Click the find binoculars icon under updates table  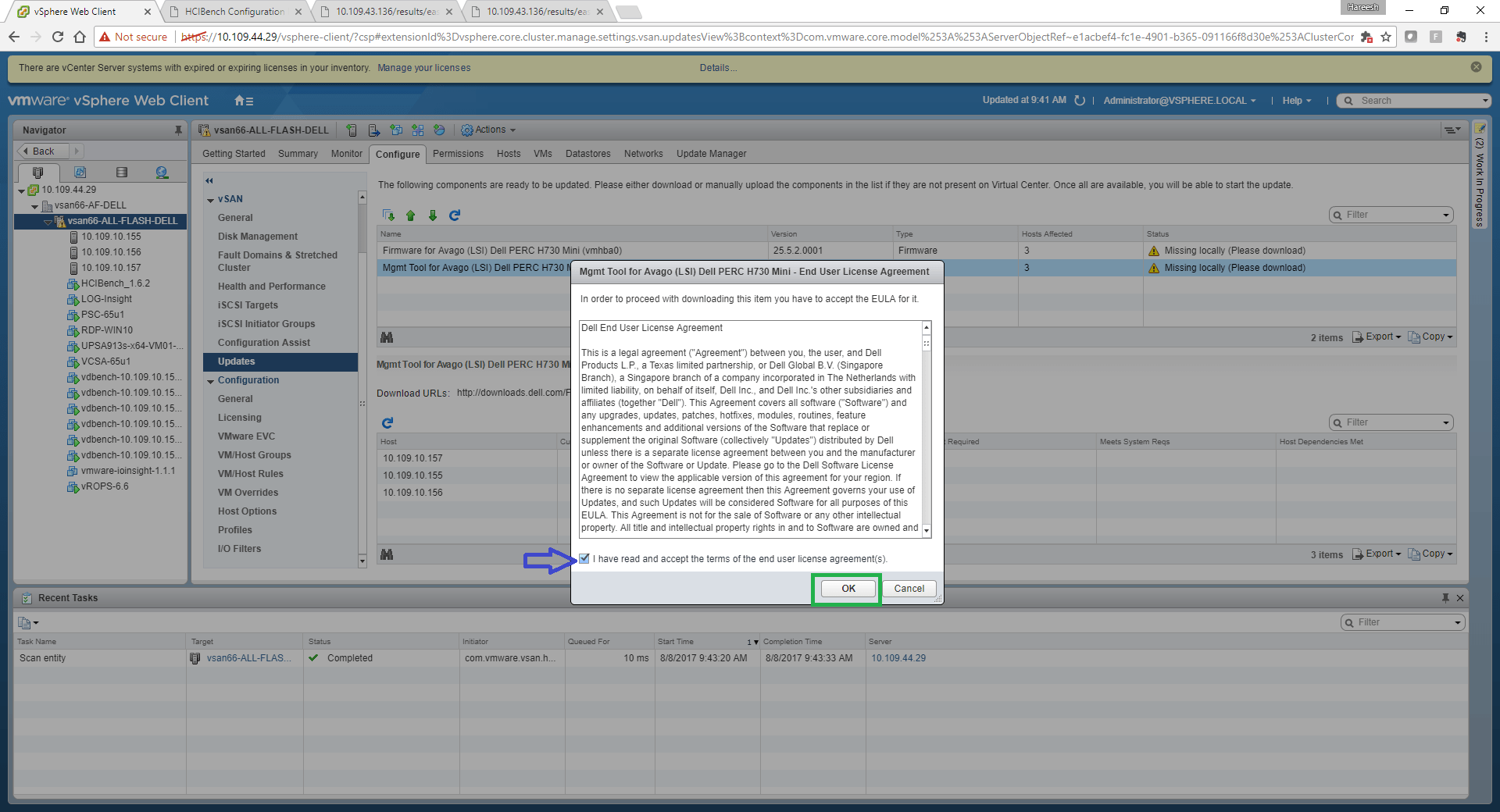tap(387, 337)
